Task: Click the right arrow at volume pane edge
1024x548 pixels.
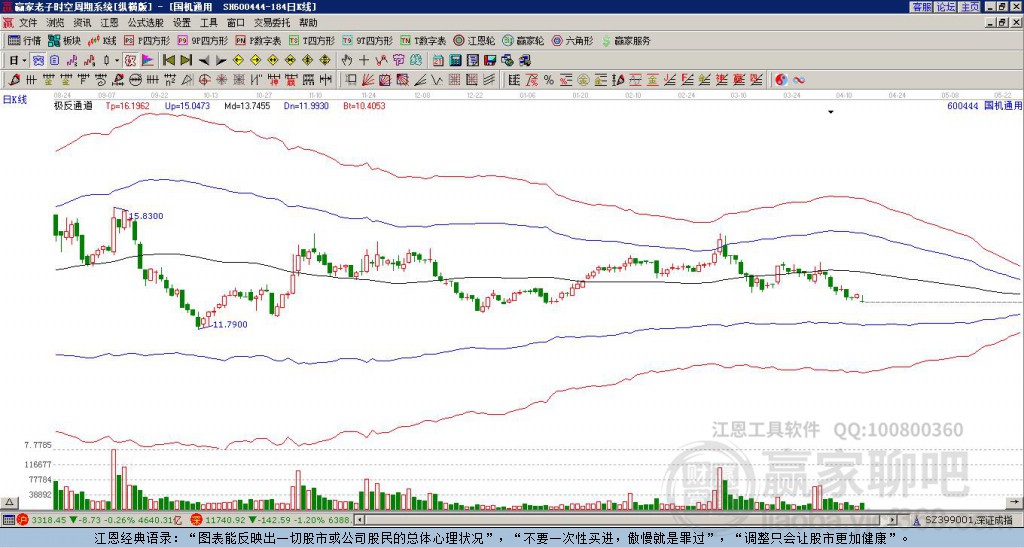Action: (x=1014, y=502)
